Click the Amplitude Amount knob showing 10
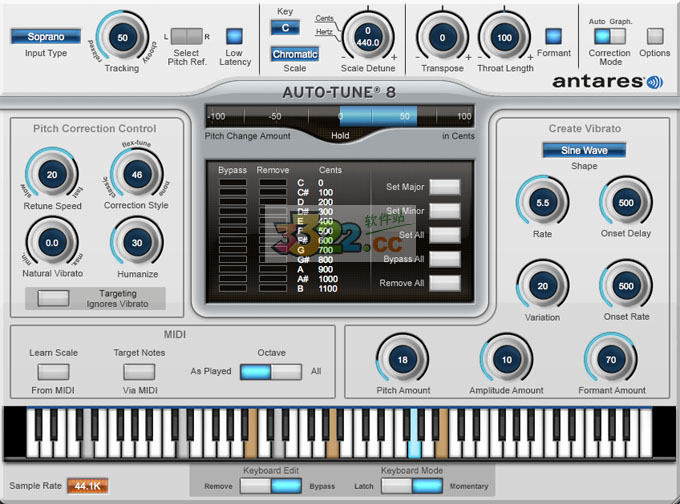Viewport: 680px width, 504px height. 506,360
